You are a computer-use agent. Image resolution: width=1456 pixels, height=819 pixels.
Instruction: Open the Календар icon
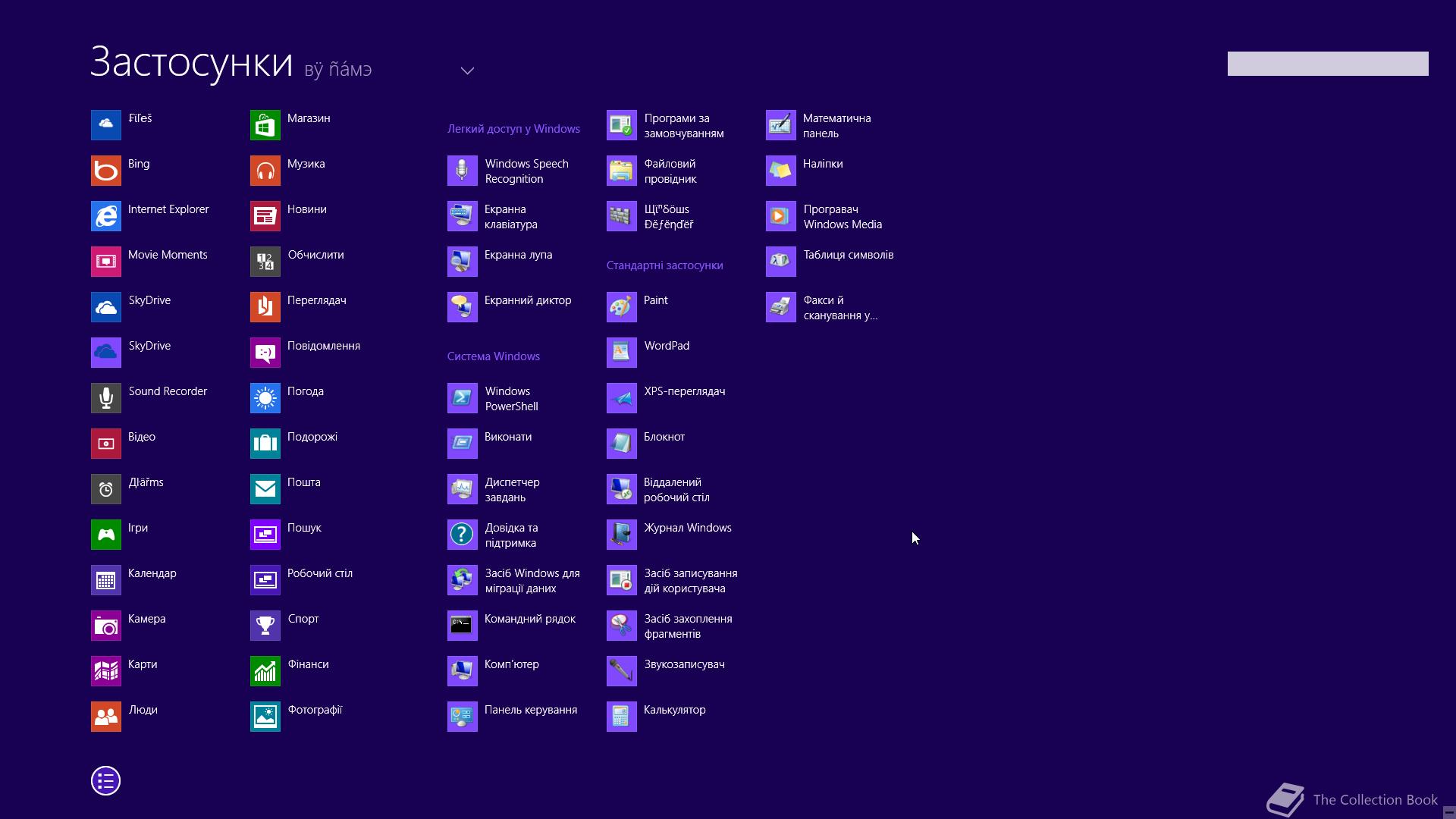(106, 580)
